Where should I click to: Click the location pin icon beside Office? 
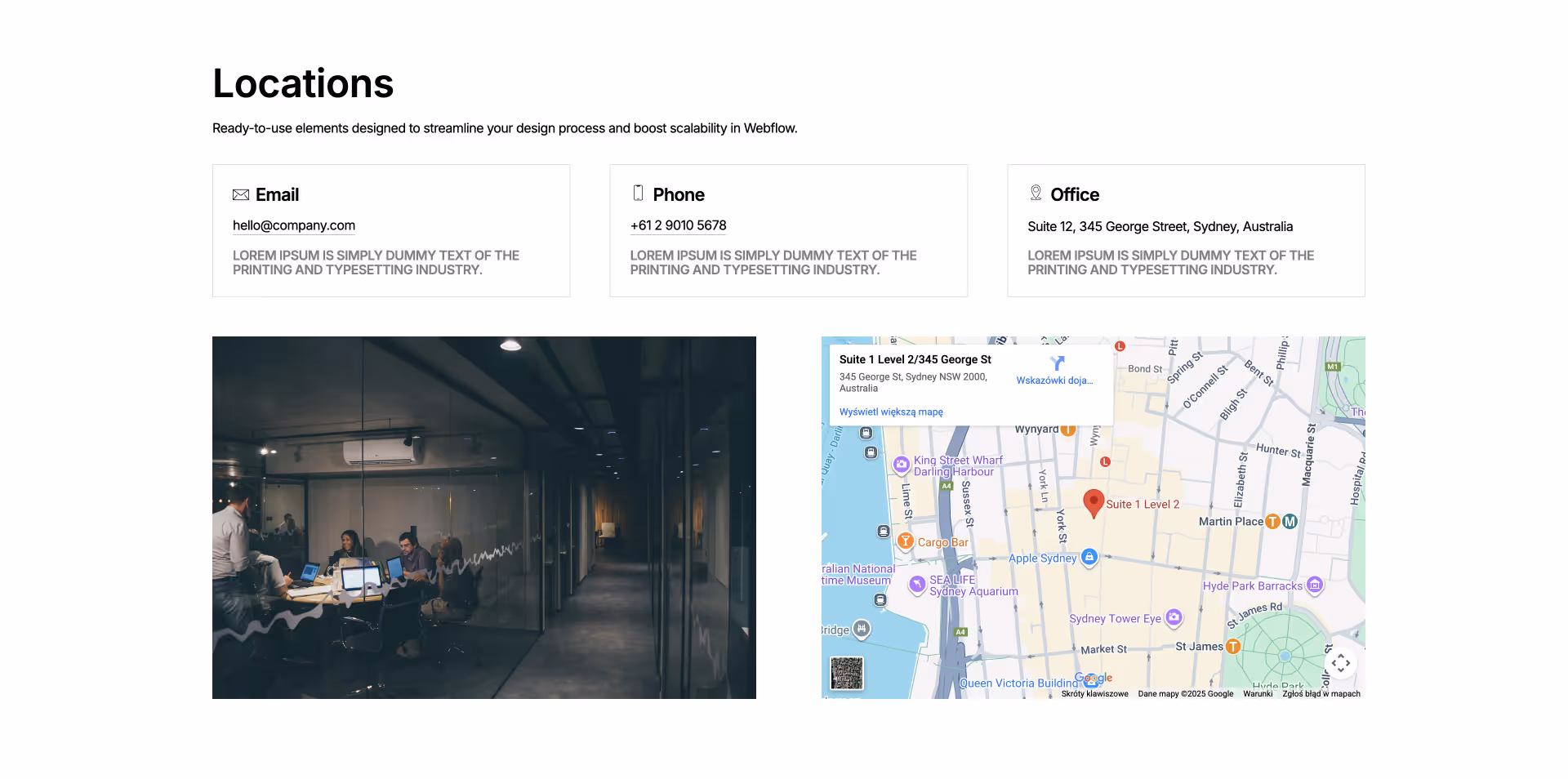[x=1036, y=194]
